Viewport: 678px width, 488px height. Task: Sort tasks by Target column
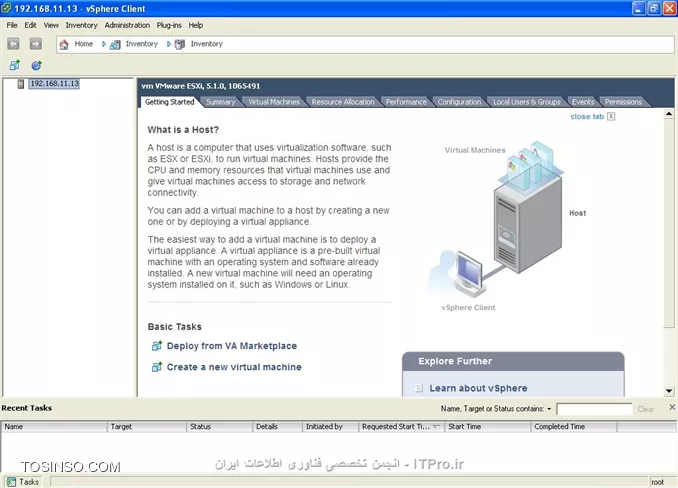coord(147,427)
